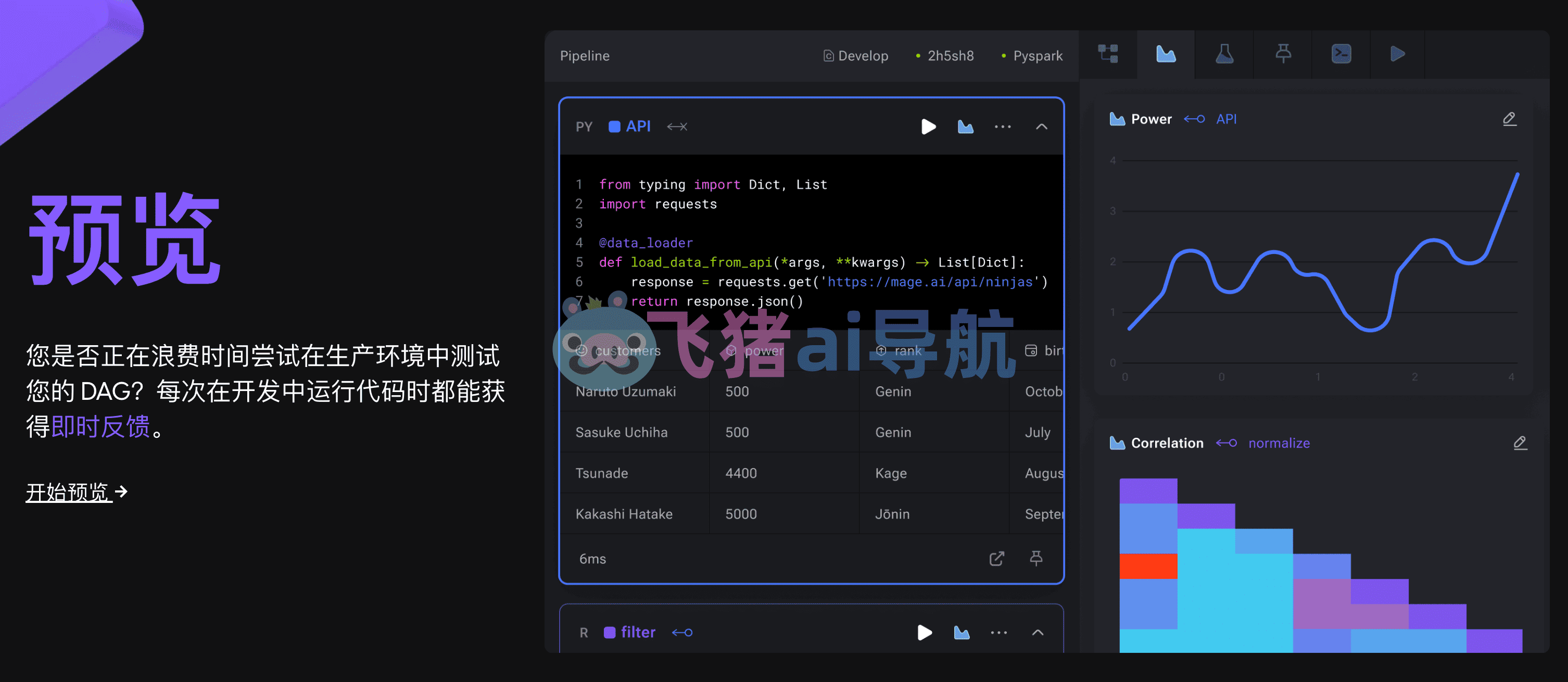
Task: Open chart icon in API block header
Action: (x=965, y=127)
